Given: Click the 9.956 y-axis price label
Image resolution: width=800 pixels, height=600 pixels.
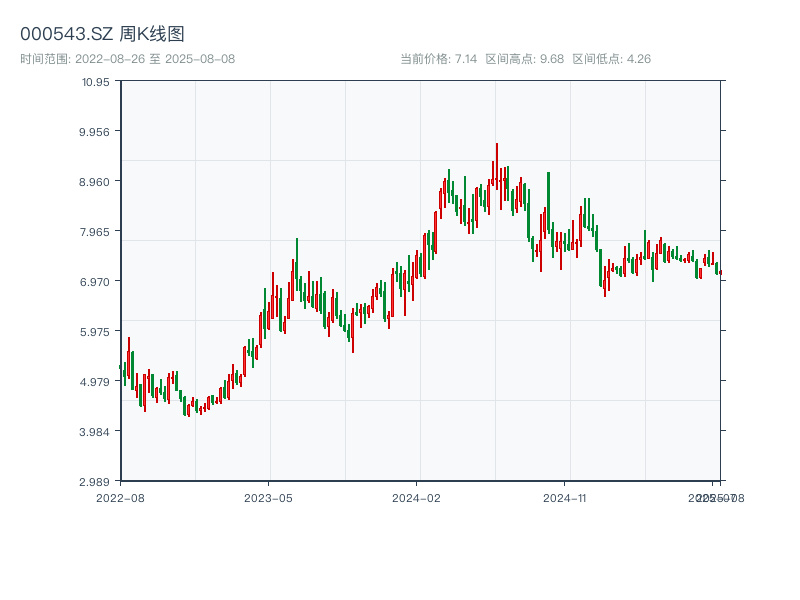Looking at the screenshot, I should (94, 131).
